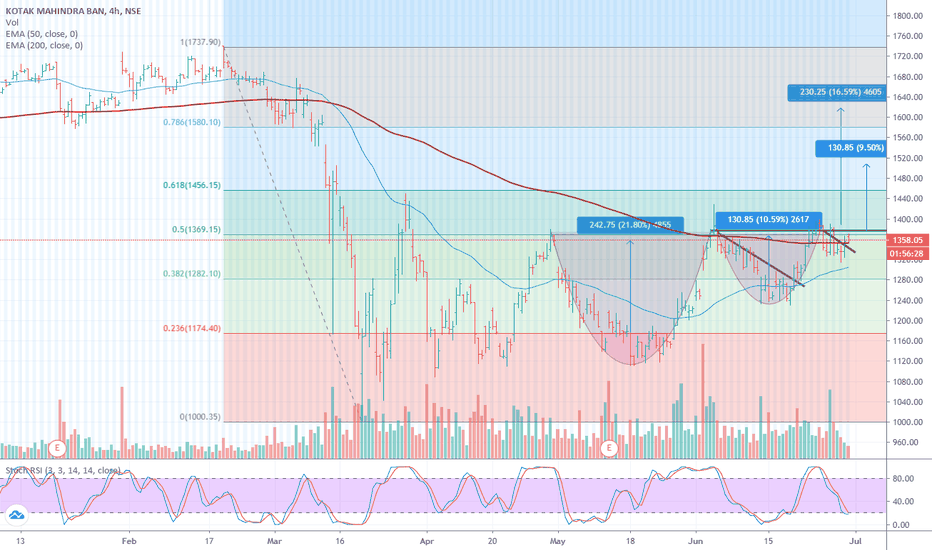This screenshot has height=550, width=932.
Task: Click the 1000.00 price axis value
Action: 908,422
